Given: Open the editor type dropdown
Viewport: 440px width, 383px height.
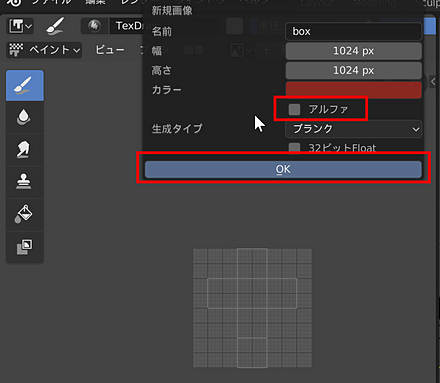Looking at the screenshot, I should click(x=20, y=26).
